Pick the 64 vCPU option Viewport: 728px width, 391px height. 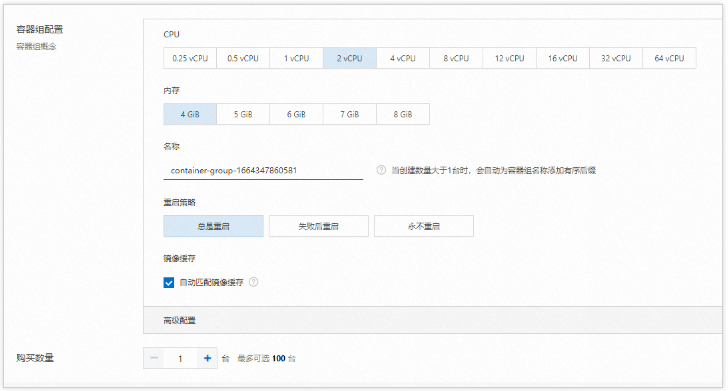click(669, 59)
